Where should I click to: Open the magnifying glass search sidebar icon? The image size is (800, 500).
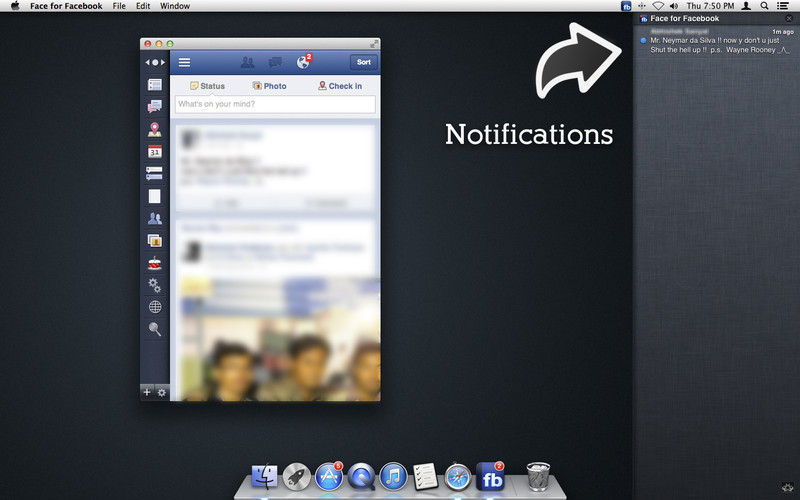pyautogui.click(x=155, y=329)
